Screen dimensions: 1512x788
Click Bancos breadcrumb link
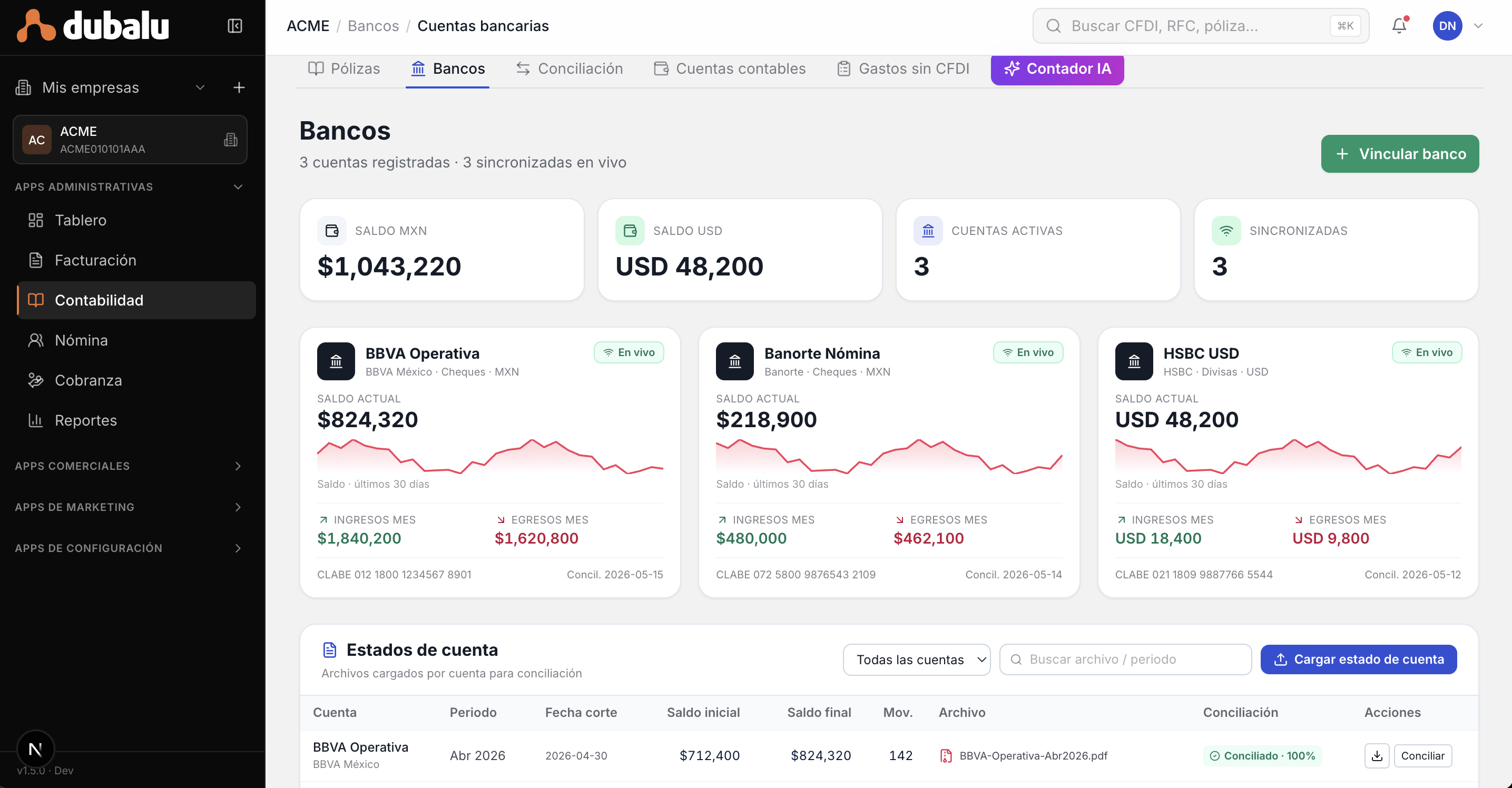374,26
